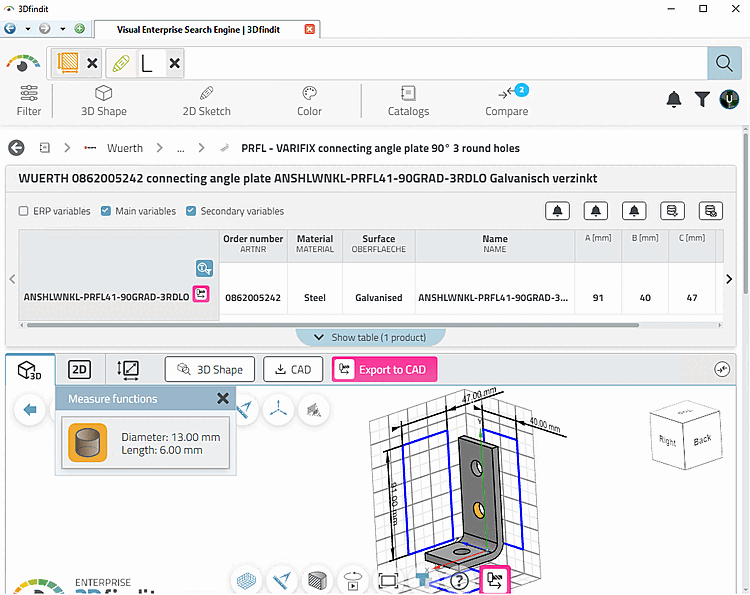Click the table horizontal scrollbar
The height and width of the screenshot is (595, 750).
coord(333,325)
